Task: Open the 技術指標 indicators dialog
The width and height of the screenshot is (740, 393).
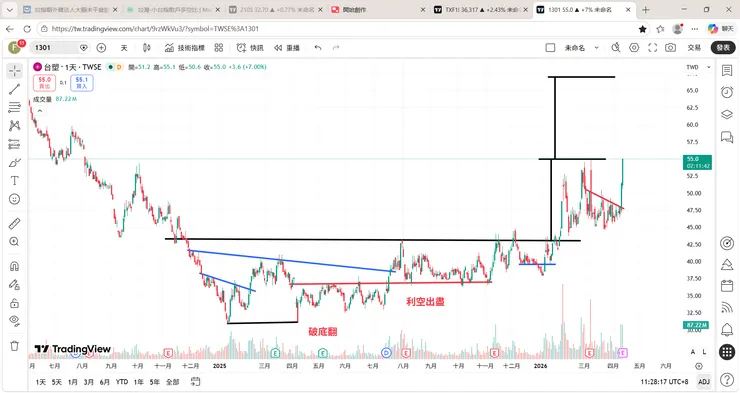Action: point(185,48)
